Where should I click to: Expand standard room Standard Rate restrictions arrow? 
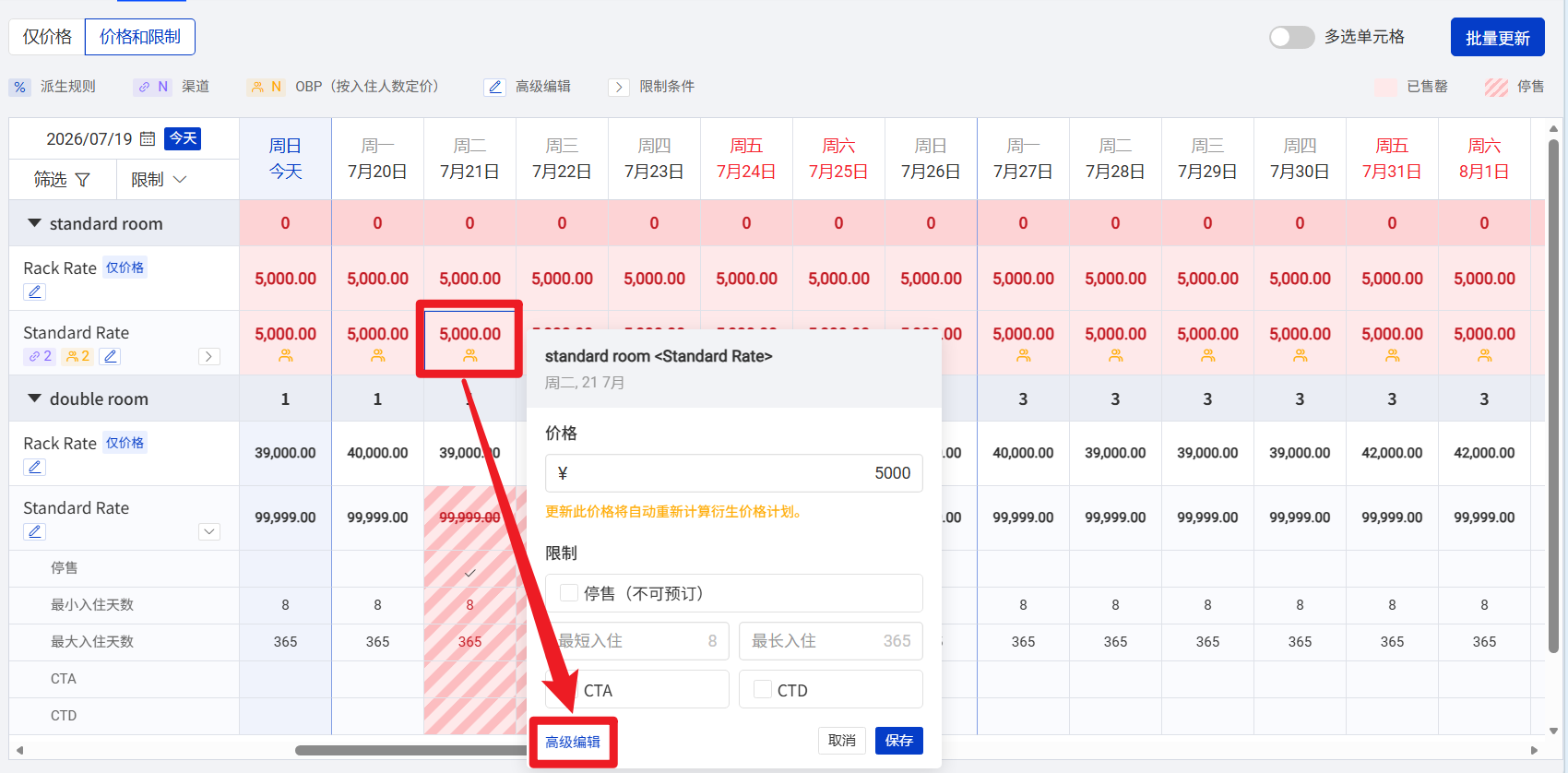pyautogui.click(x=209, y=356)
